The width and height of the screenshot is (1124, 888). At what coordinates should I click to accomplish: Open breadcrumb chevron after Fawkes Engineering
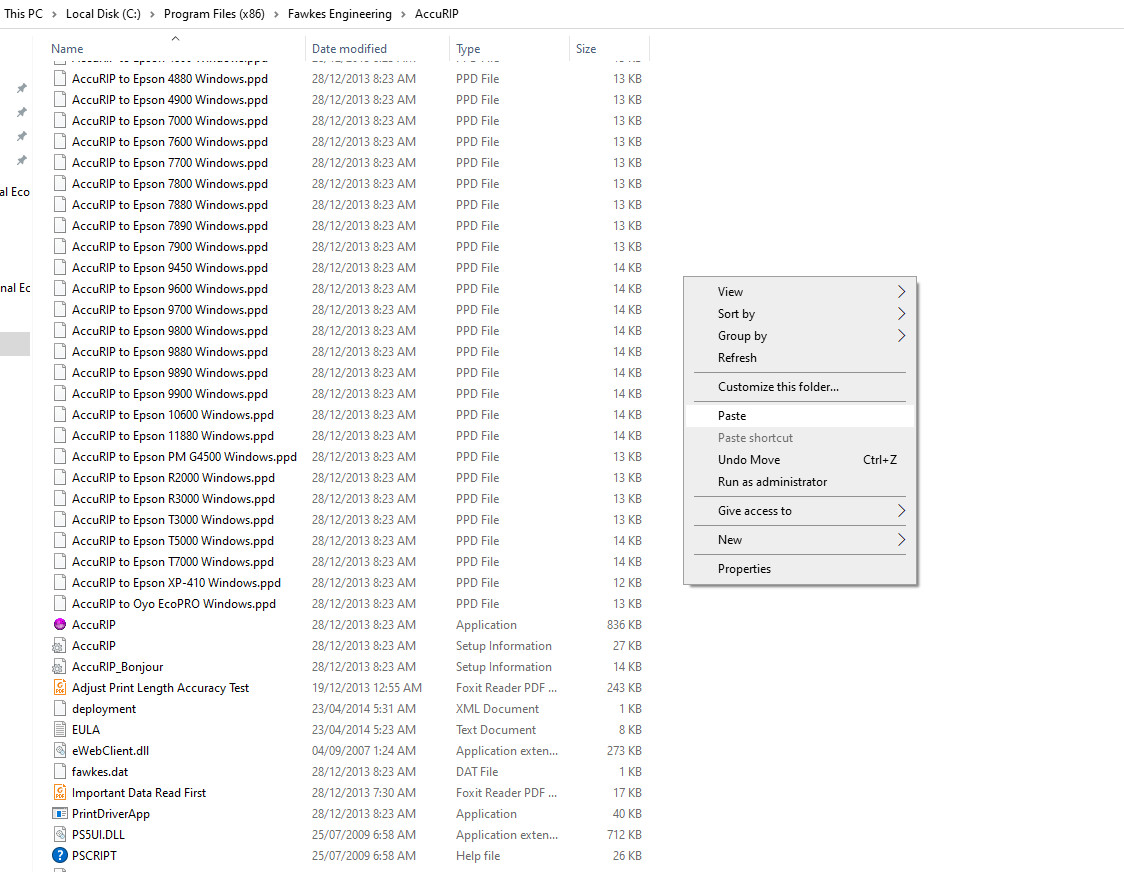pos(403,14)
